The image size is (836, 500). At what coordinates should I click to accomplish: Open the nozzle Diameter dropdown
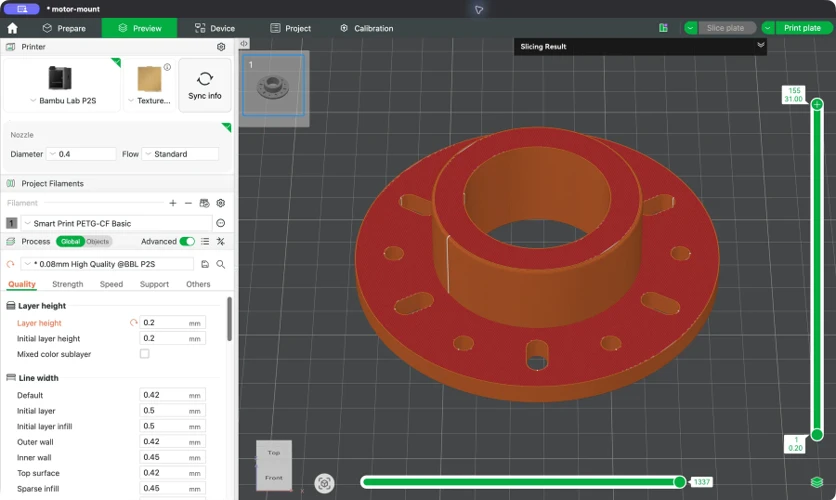pyautogui.click(x=81, y=154)
